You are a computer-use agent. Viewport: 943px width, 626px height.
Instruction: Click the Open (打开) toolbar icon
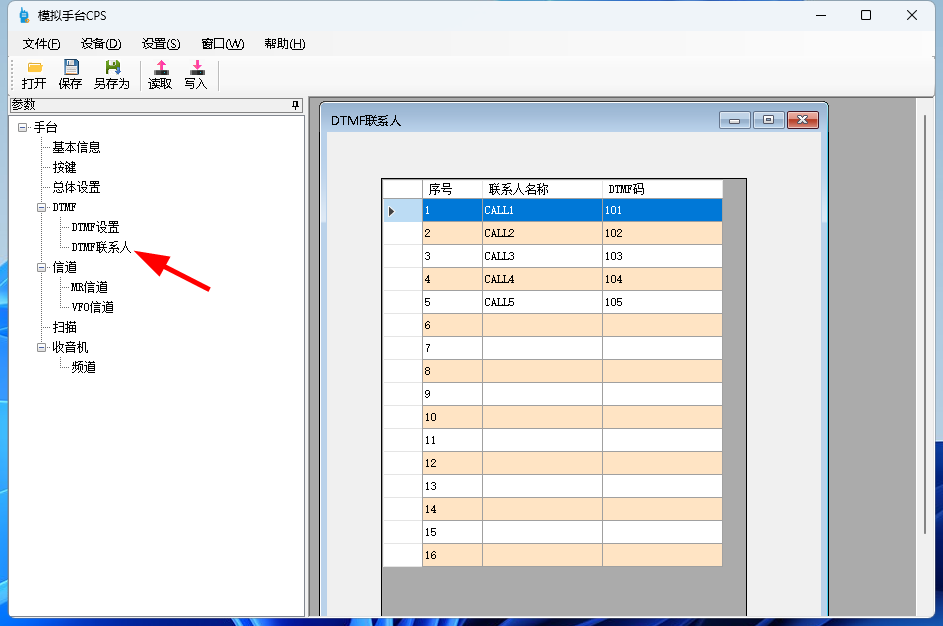click(34, 68)
